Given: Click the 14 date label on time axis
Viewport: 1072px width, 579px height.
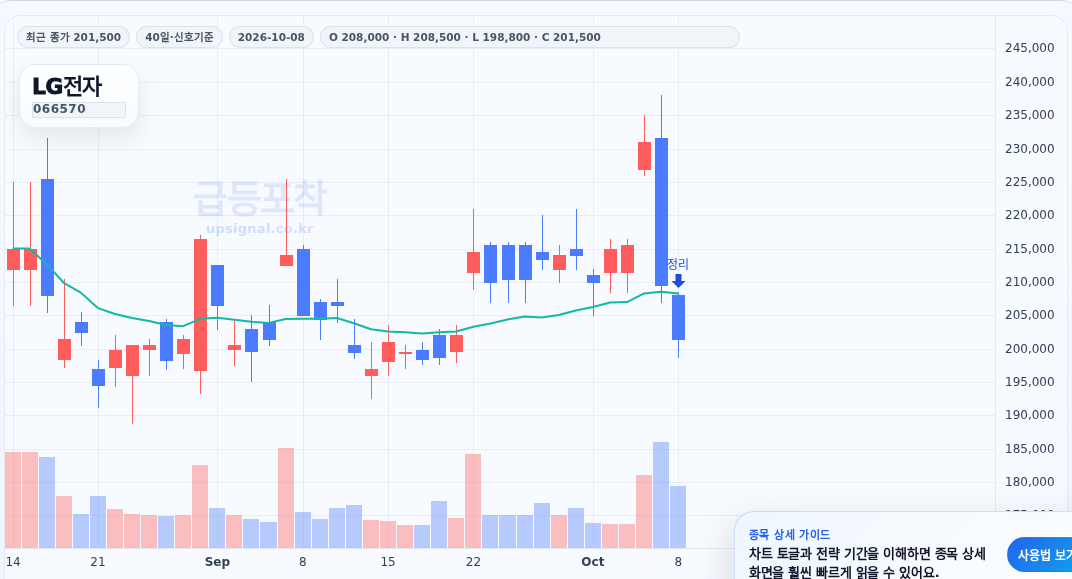Looking at the screenshot, I should (x=13, y=562).
